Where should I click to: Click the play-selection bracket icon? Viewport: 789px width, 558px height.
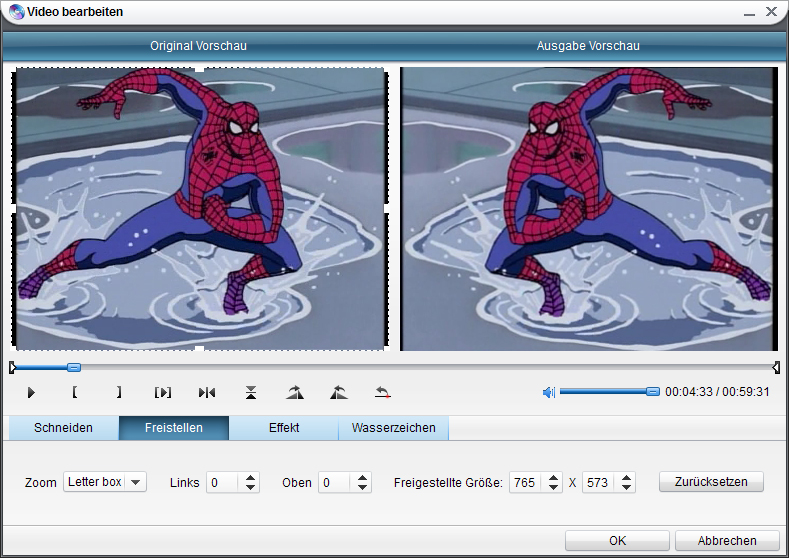(x=163, y=393)
